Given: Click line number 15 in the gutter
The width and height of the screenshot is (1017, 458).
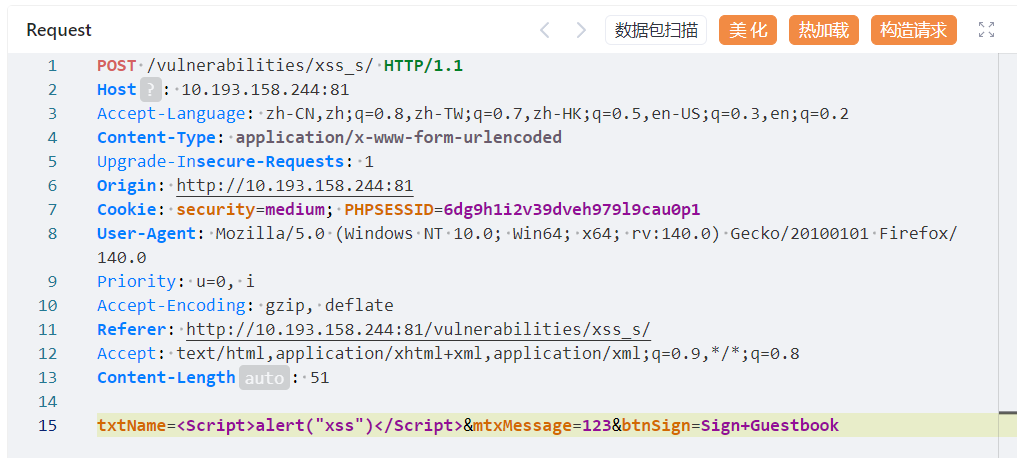Looking at the screenshot, I should pyautogui.click(x=49, y=426).
